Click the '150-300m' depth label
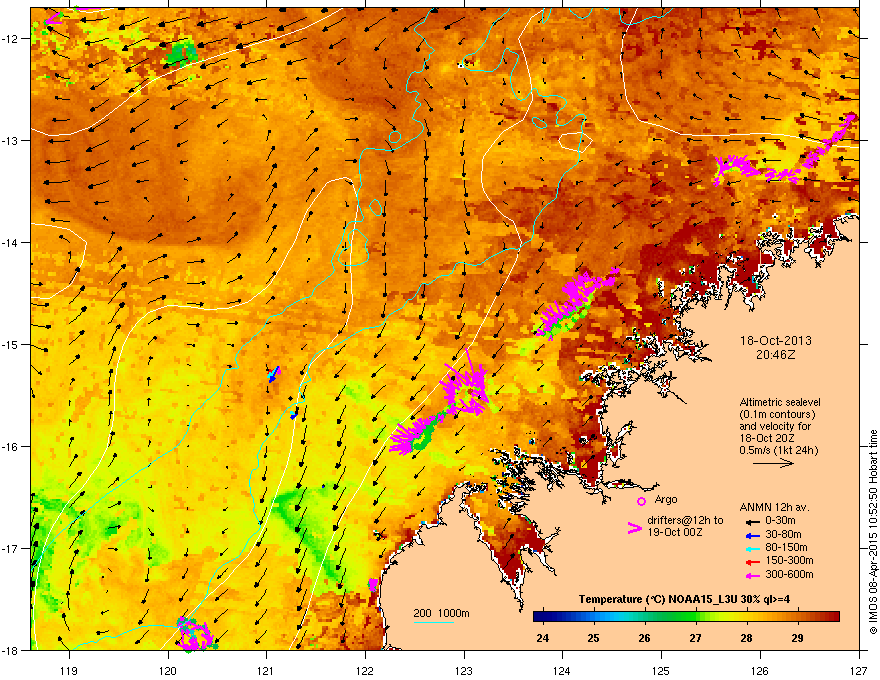880x680 pixels. coord(789,560)
